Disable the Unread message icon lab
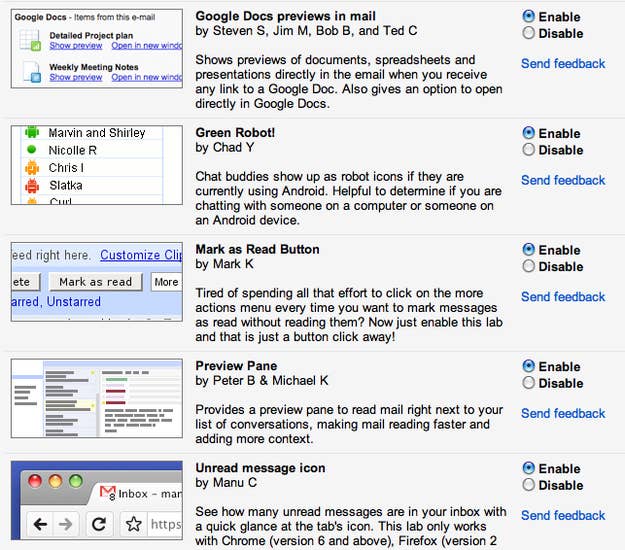The image size is (625, 550). [x=529, y=485]
